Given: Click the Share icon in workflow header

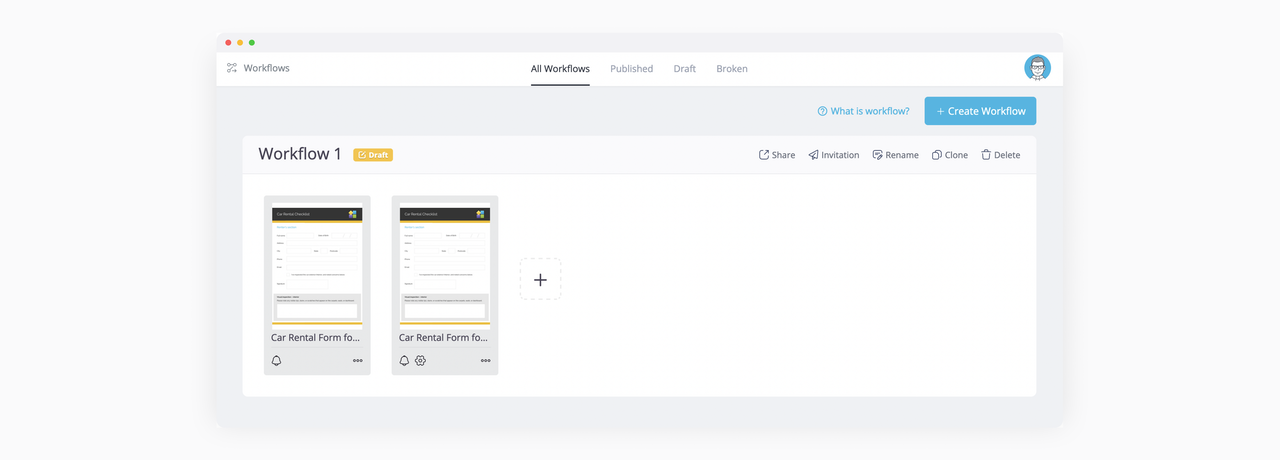Looking at the screenshot, I should coord(764,155).
